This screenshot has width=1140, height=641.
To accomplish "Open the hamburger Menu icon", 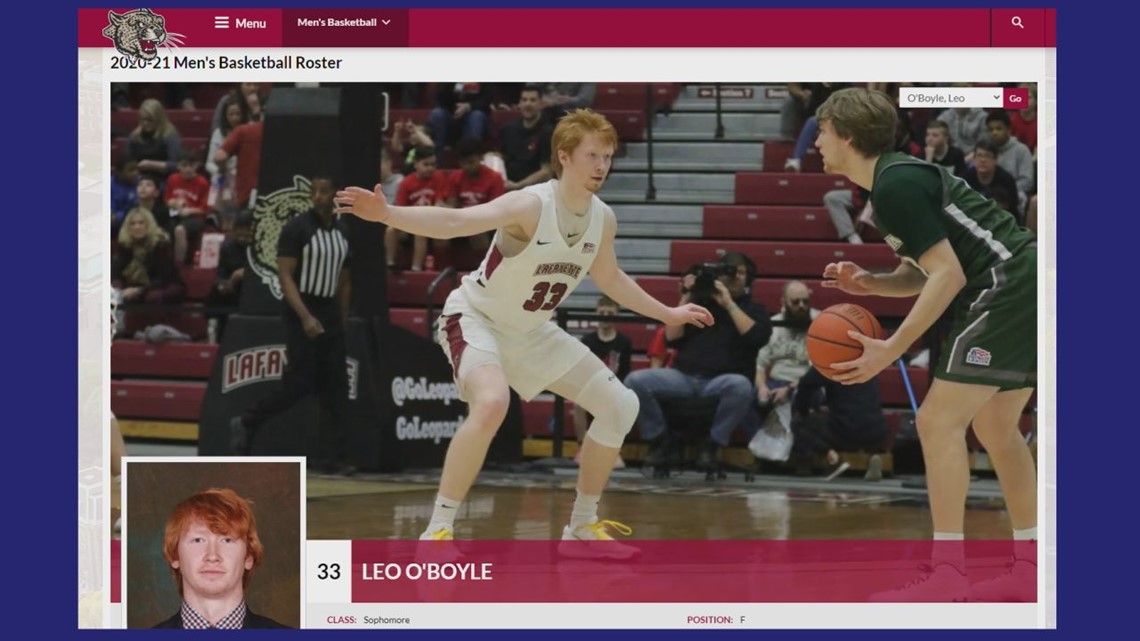I will coord(222,23).
